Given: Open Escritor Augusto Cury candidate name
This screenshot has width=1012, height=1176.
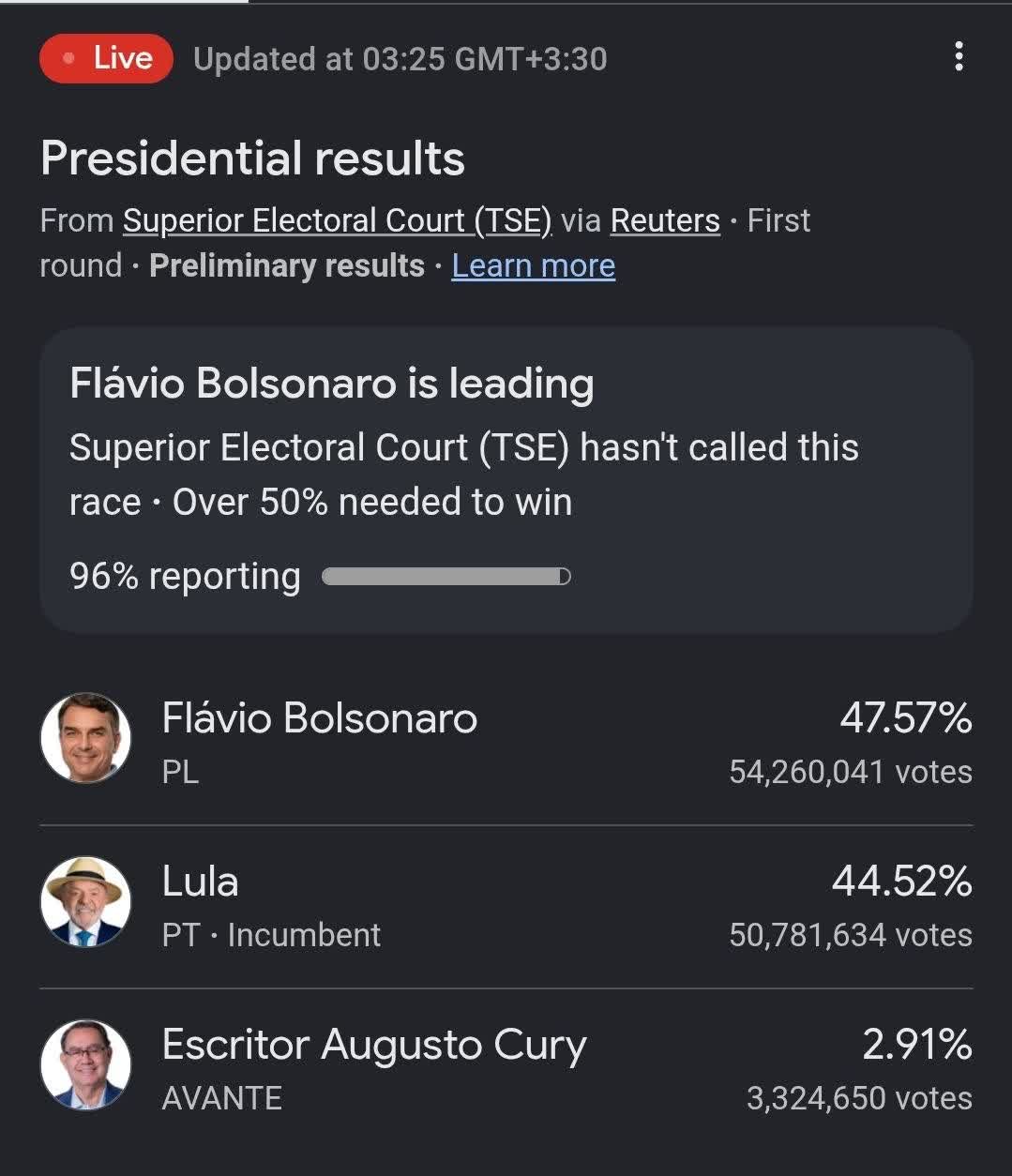Looking at the screenshot, I should (374, 1045).
